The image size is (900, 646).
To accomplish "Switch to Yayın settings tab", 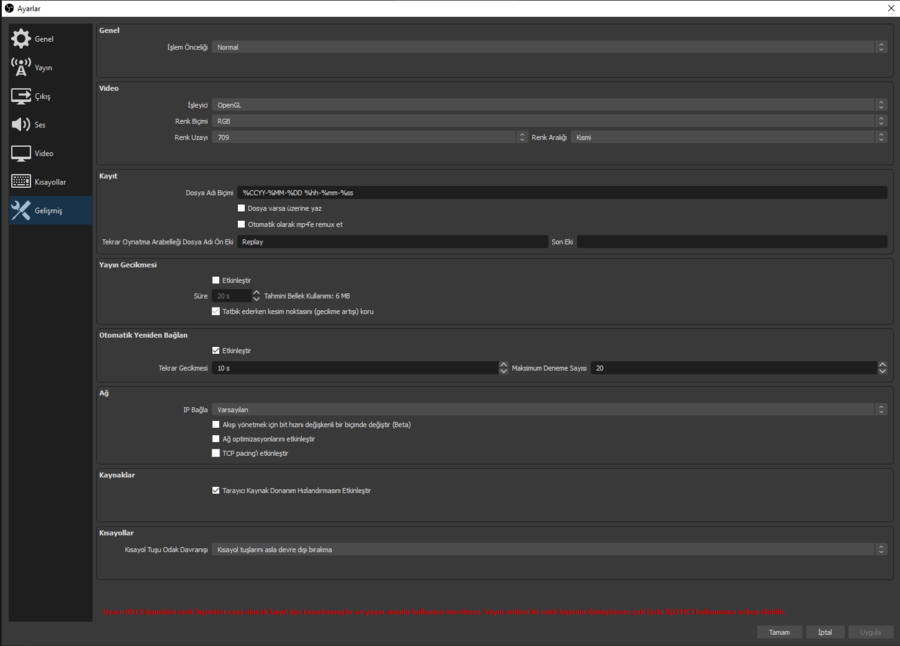I will [x=51, y=67].
